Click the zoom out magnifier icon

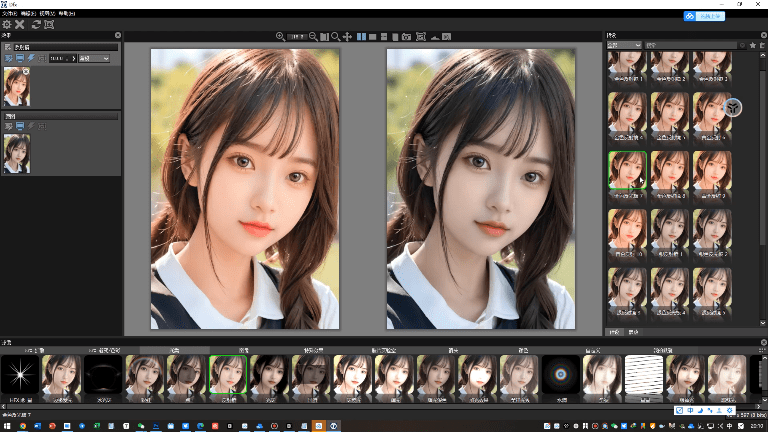pos(314,36)
